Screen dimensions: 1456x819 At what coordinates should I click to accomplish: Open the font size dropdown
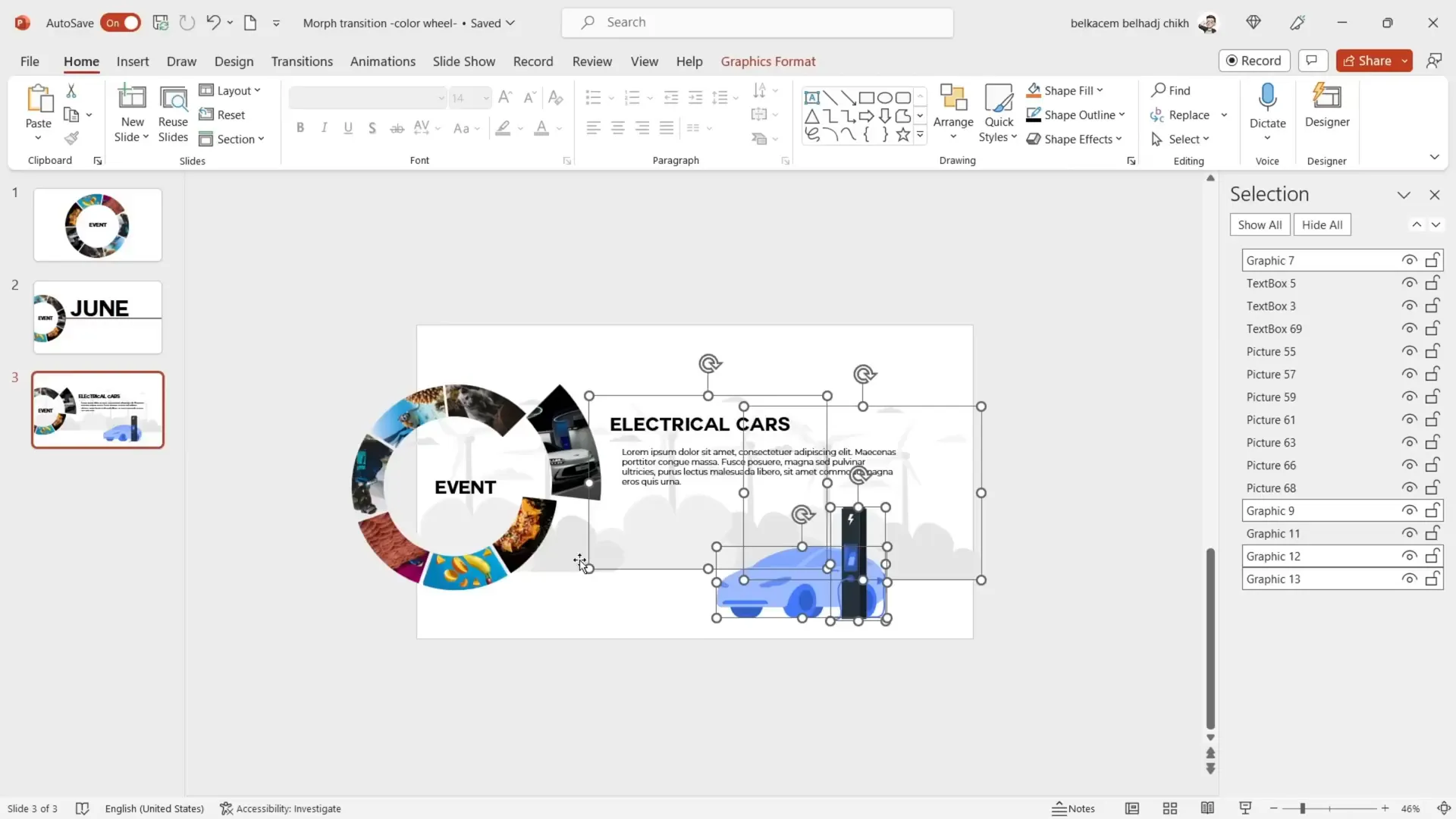[486, 98]
